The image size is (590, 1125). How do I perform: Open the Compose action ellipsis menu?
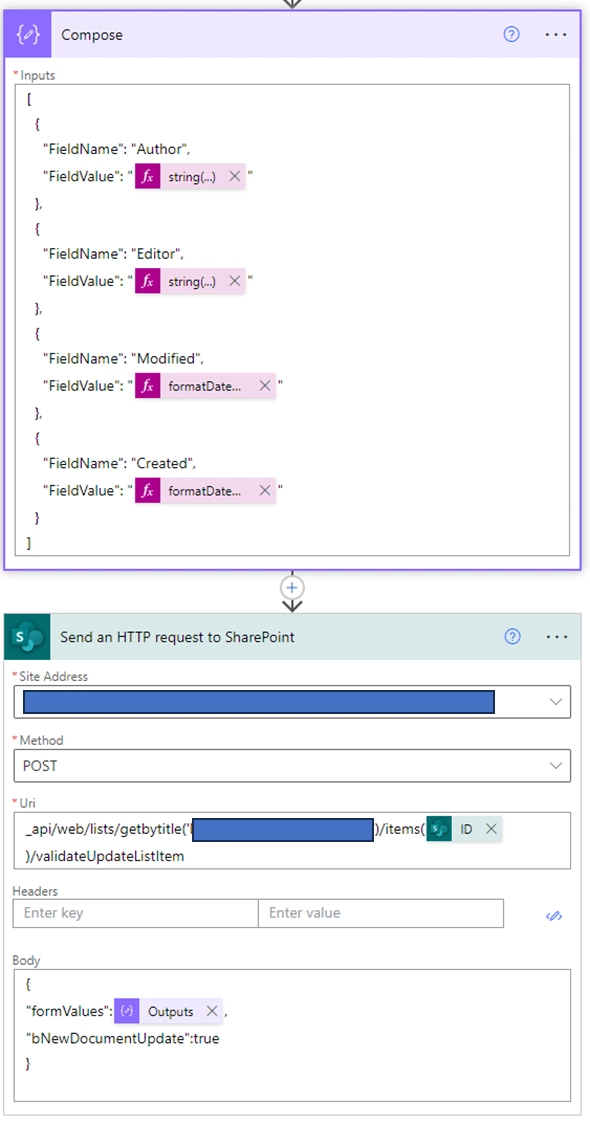coord(556,34)
